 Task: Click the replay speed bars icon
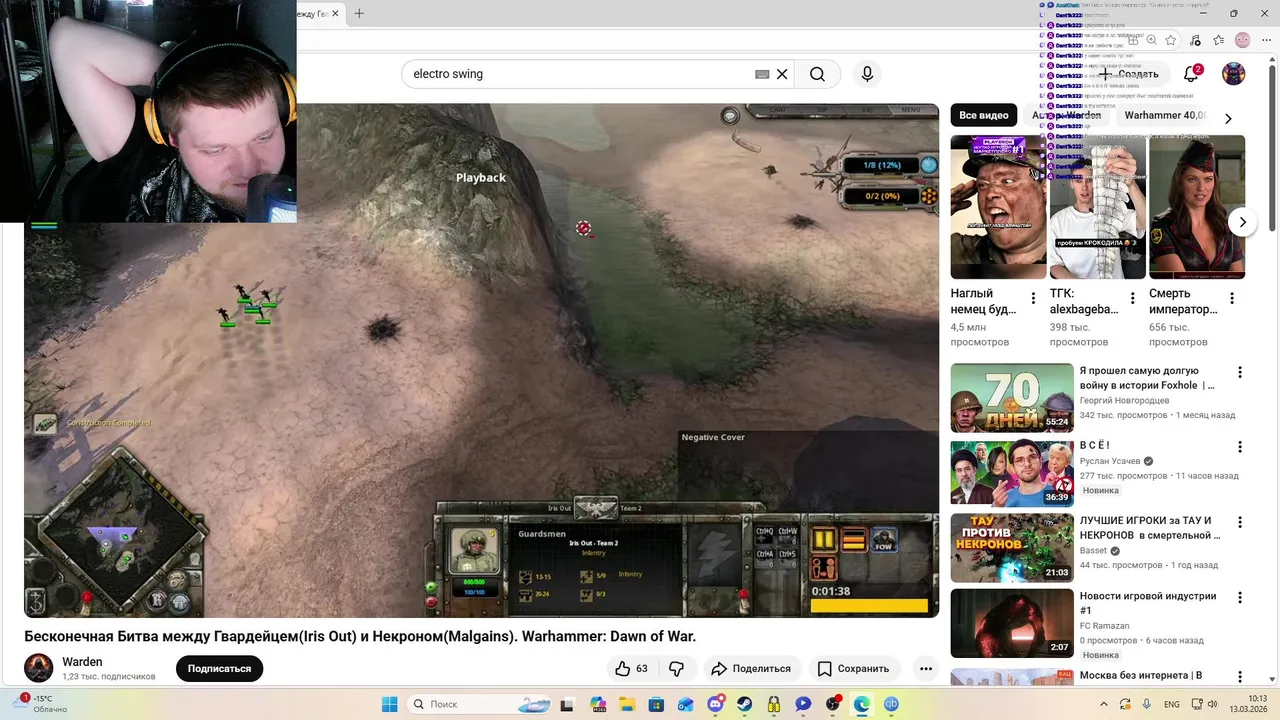pyautogui.click(x=854, y=540)
